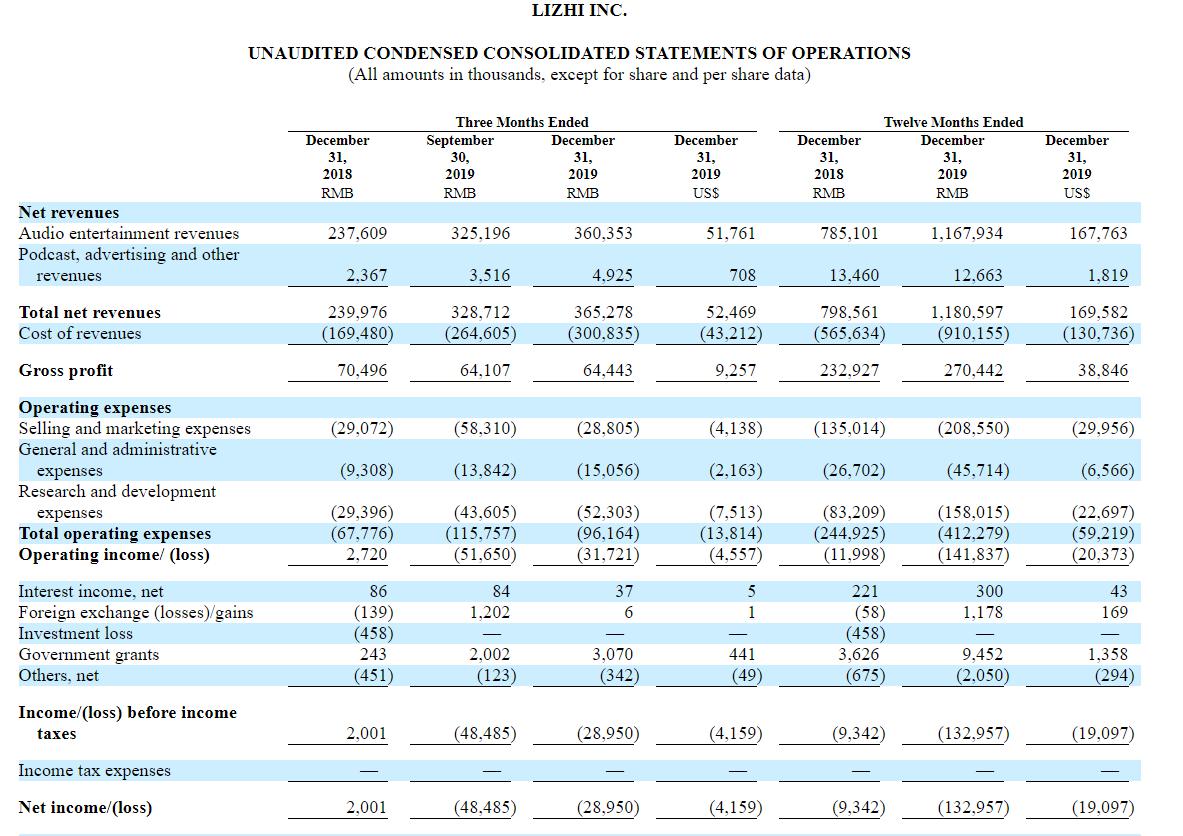
Task: Click the 'Total operating expenses' row label
Action: tap(115, 534)
